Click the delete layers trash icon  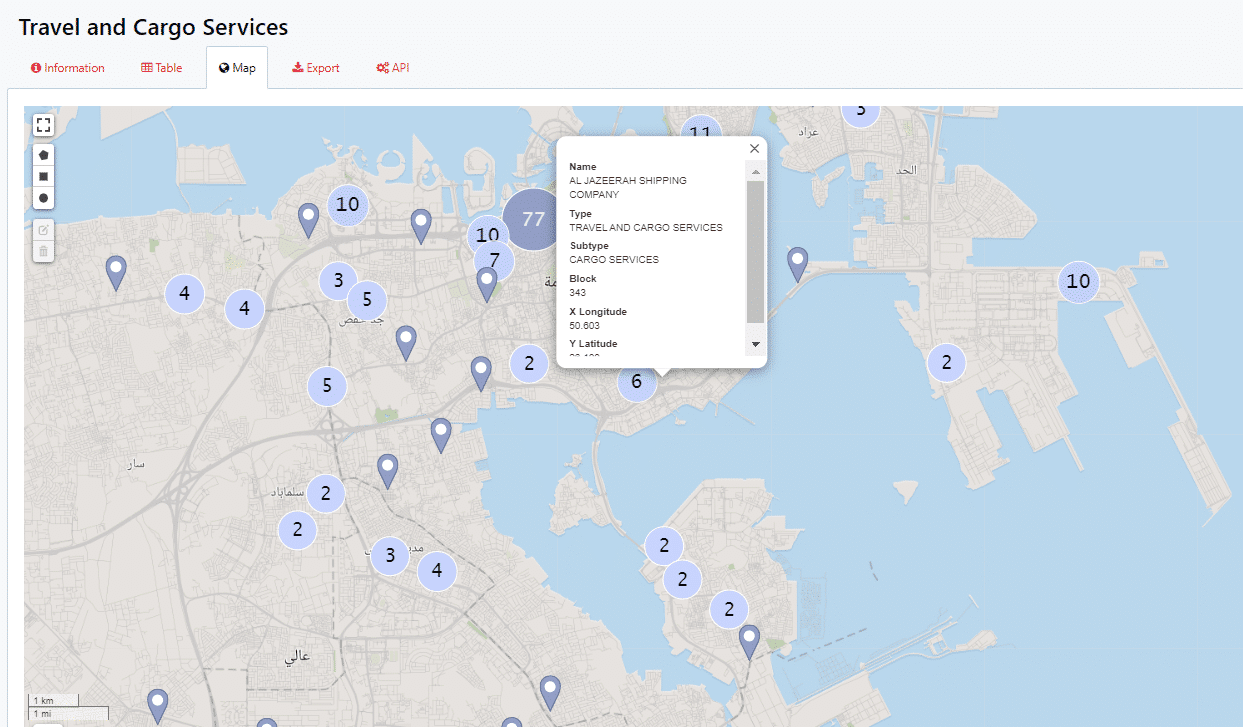[x=43, y=251]
